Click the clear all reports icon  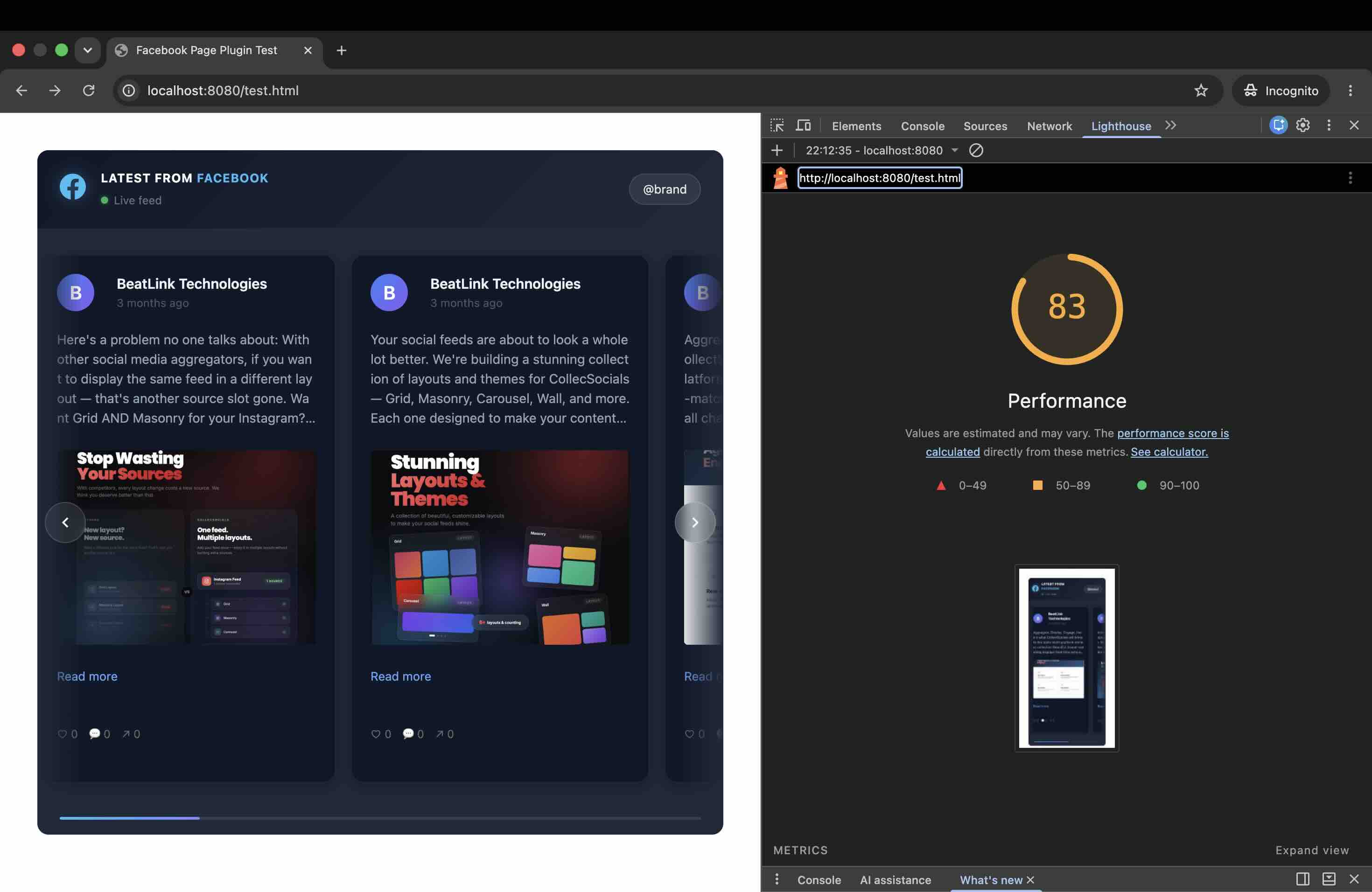click(x=976, y=150)
